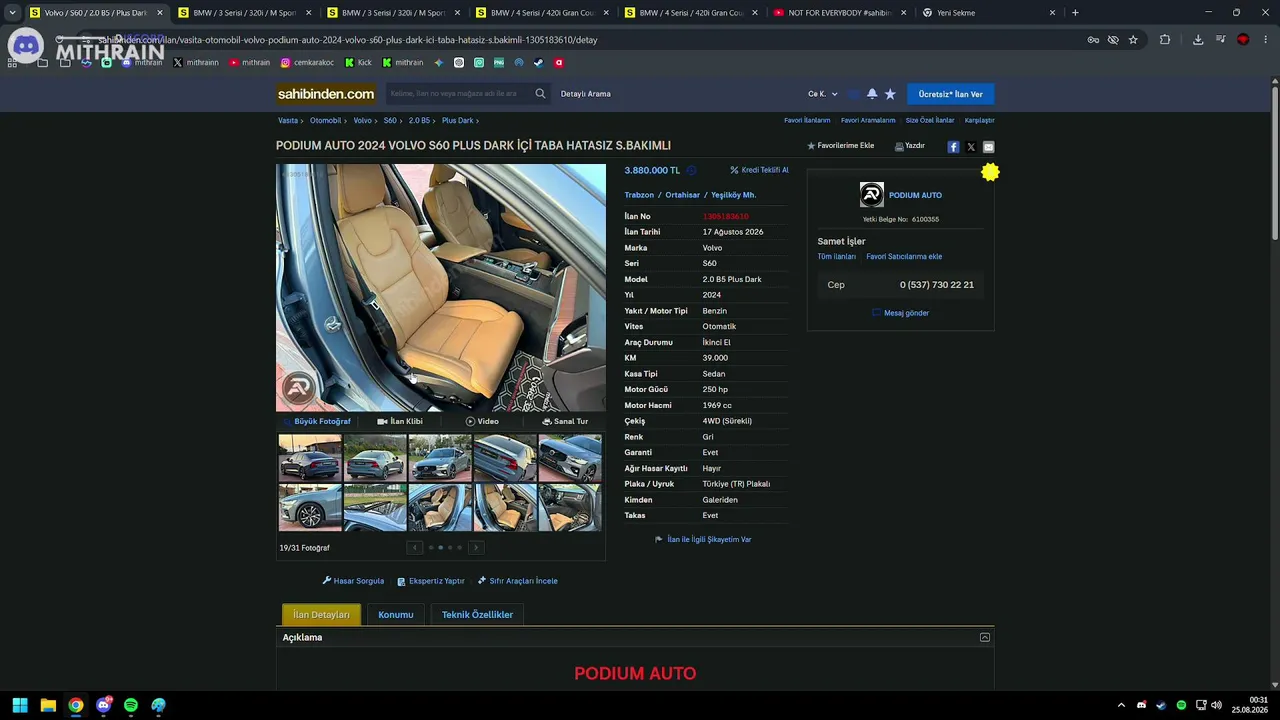Click the search magnifier icon
The image size is (1280, 720).
(x=540, y=94)
